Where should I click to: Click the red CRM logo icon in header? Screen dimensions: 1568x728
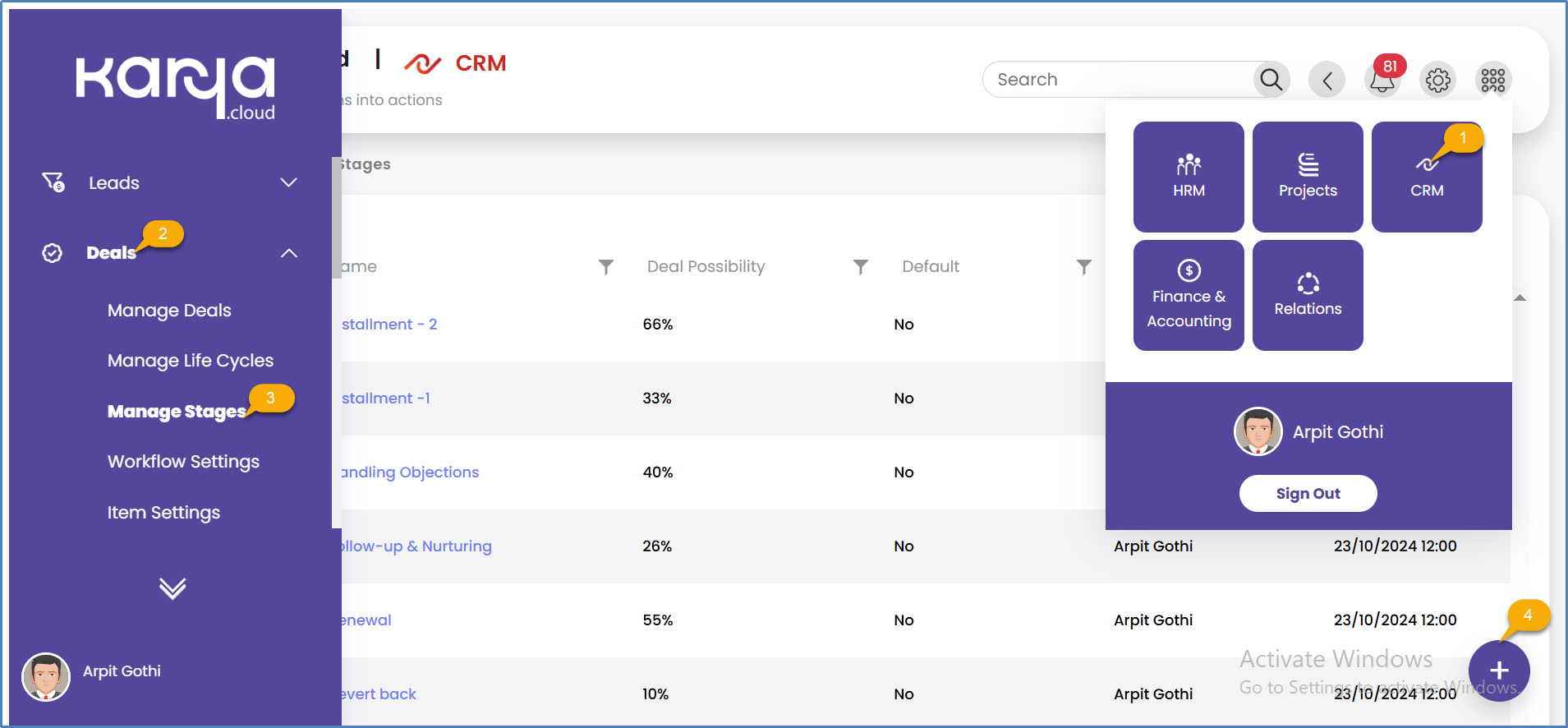pyautogui.click(x=423, y=63)
